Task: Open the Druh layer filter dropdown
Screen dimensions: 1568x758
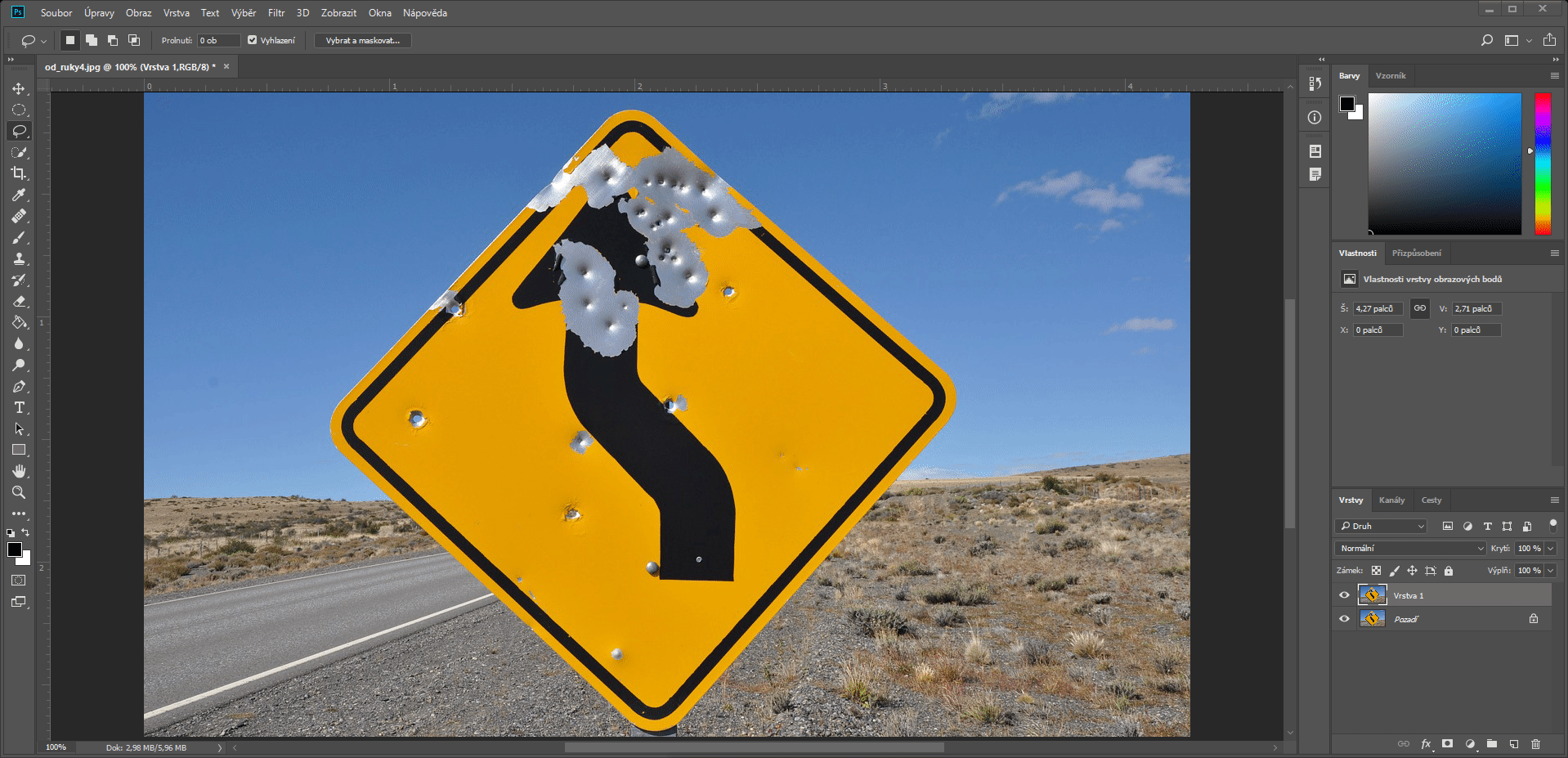Action: pyautogui.click(x=1381, y=526)
